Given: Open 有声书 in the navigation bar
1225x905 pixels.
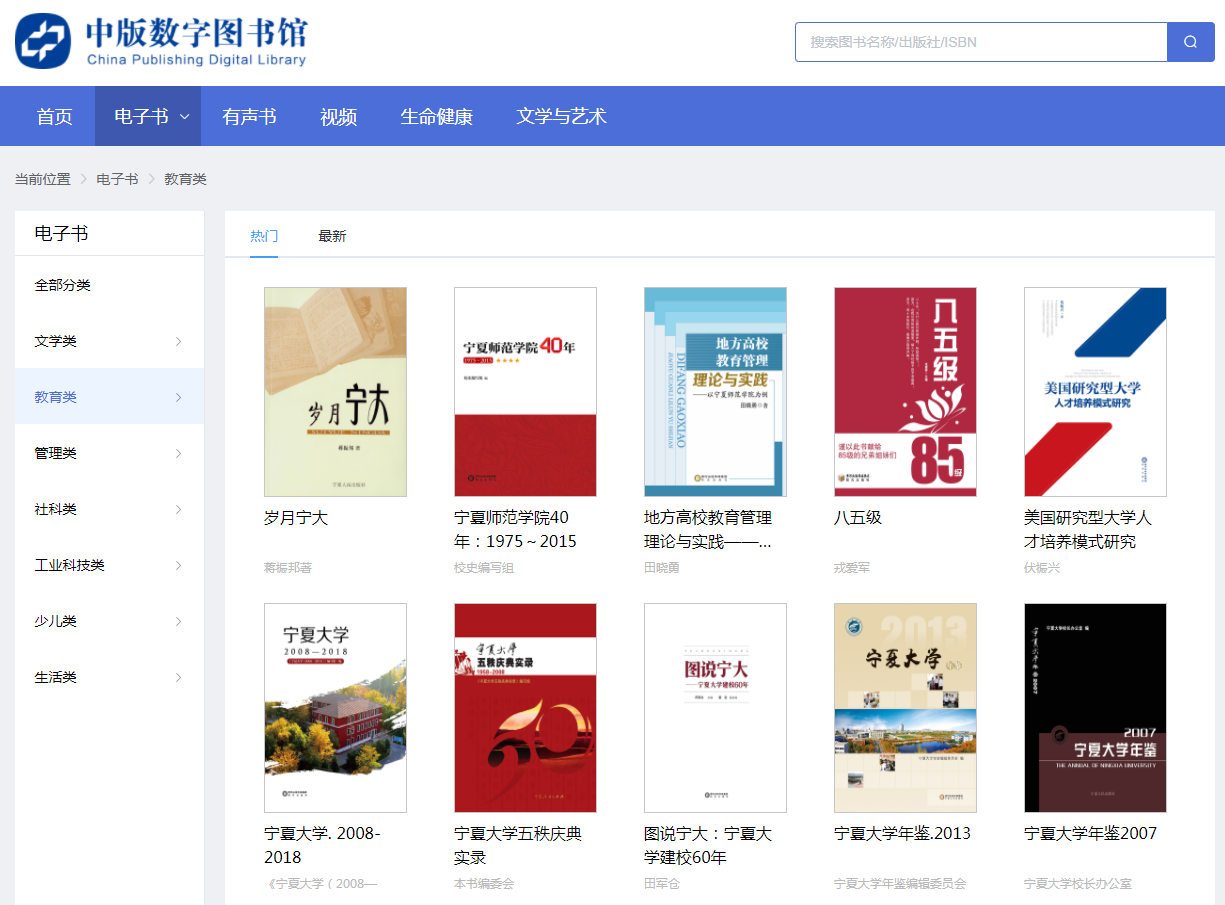Looking at the screenshot, I should [x=249, y=116].
